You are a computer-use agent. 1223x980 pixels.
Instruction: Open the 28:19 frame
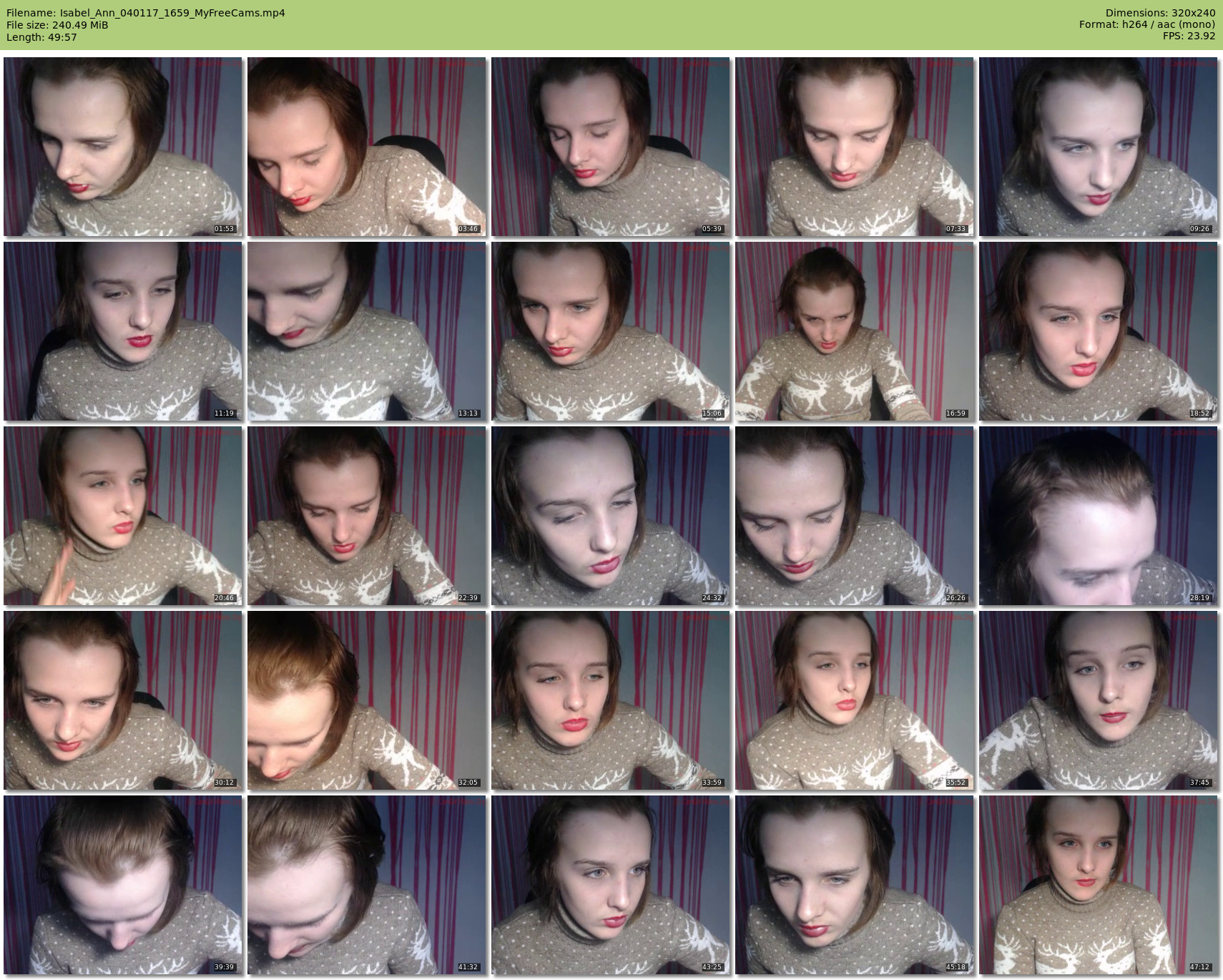click(x=1098, y=516)
